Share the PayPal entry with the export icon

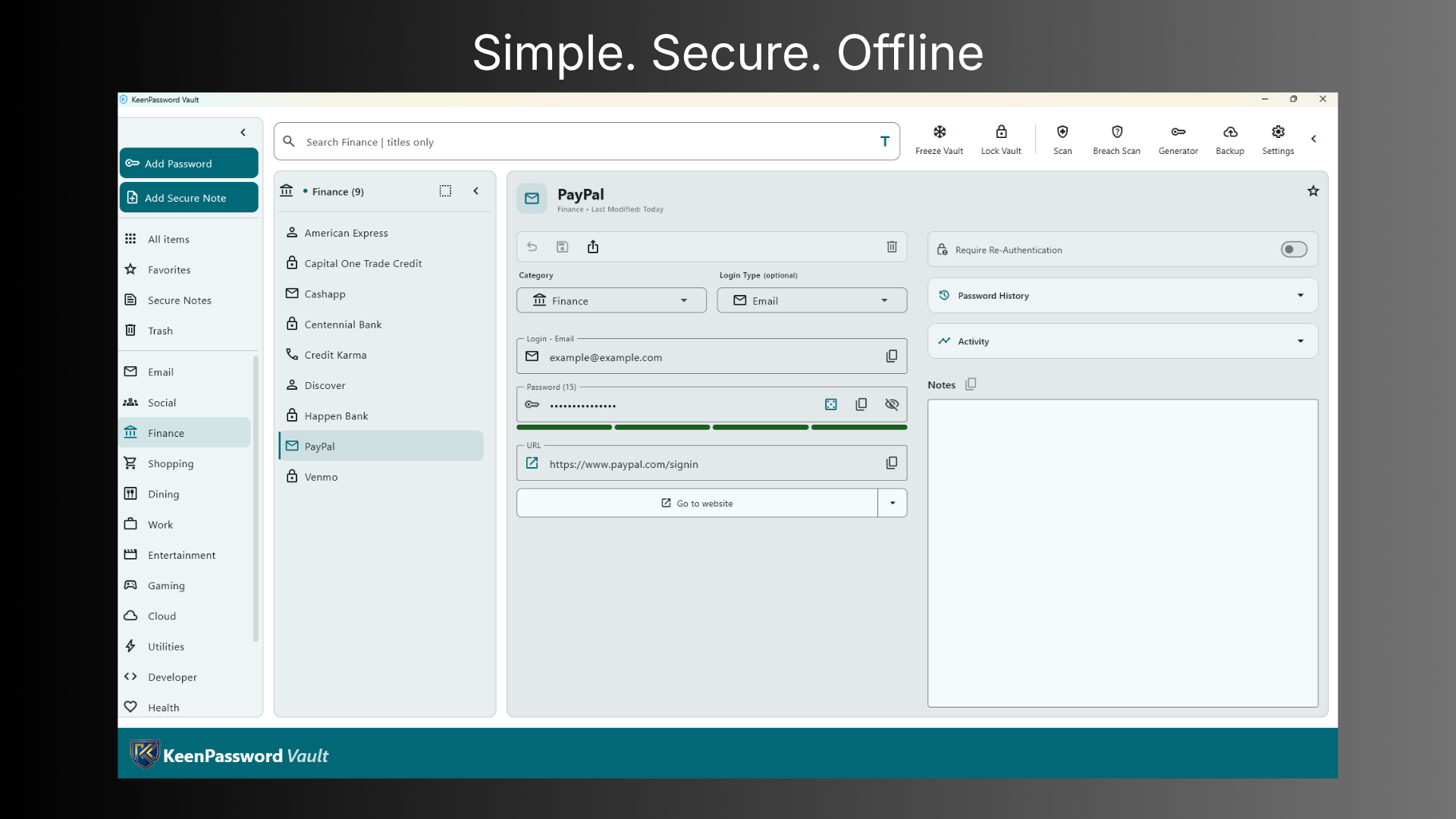pos(593,246)
